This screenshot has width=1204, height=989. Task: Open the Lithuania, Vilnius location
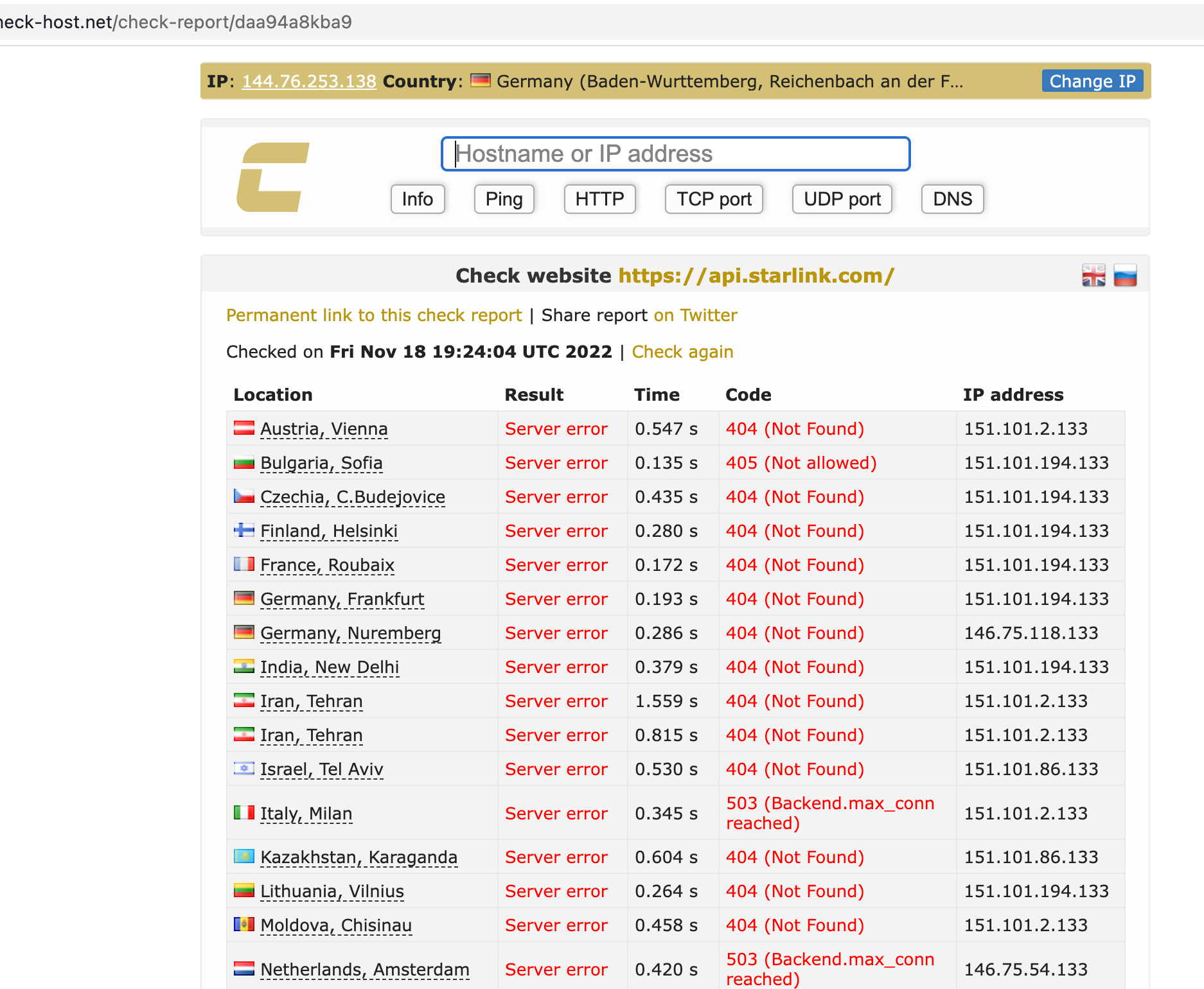(x=332, y=891)
